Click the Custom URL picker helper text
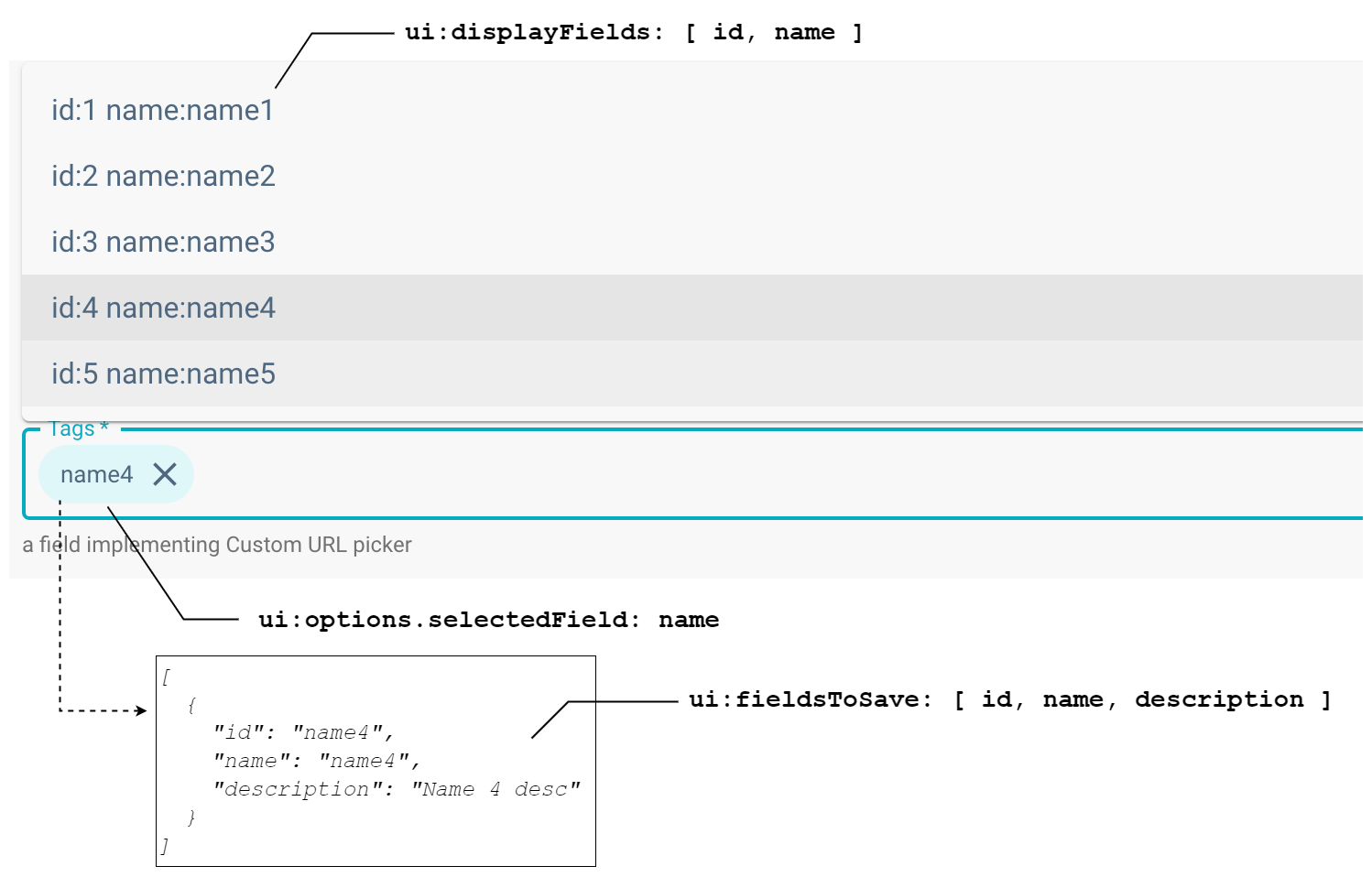This screenshot has height=877, width=1372. (217, 545)
